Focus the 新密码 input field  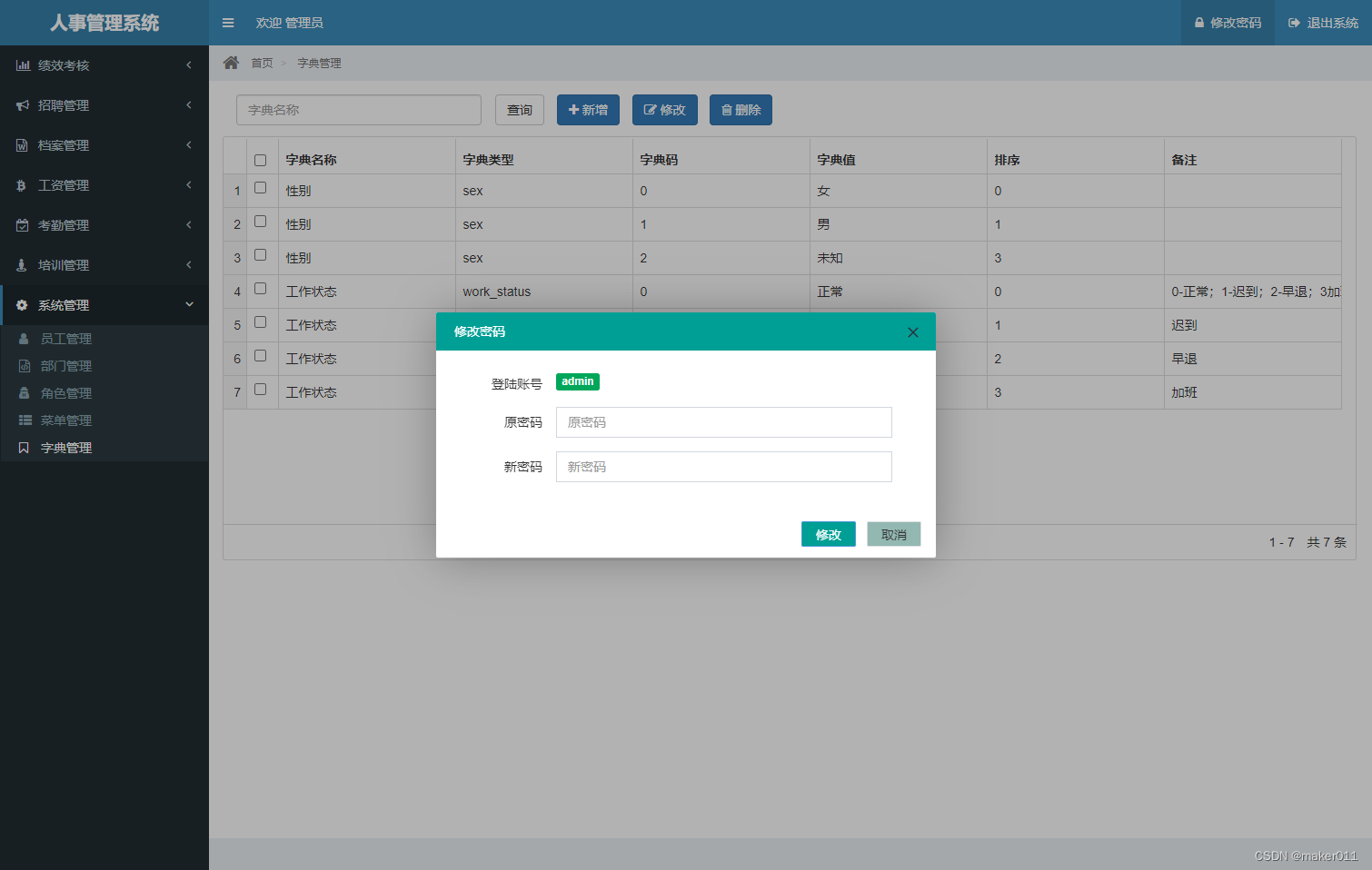point(724,467)
